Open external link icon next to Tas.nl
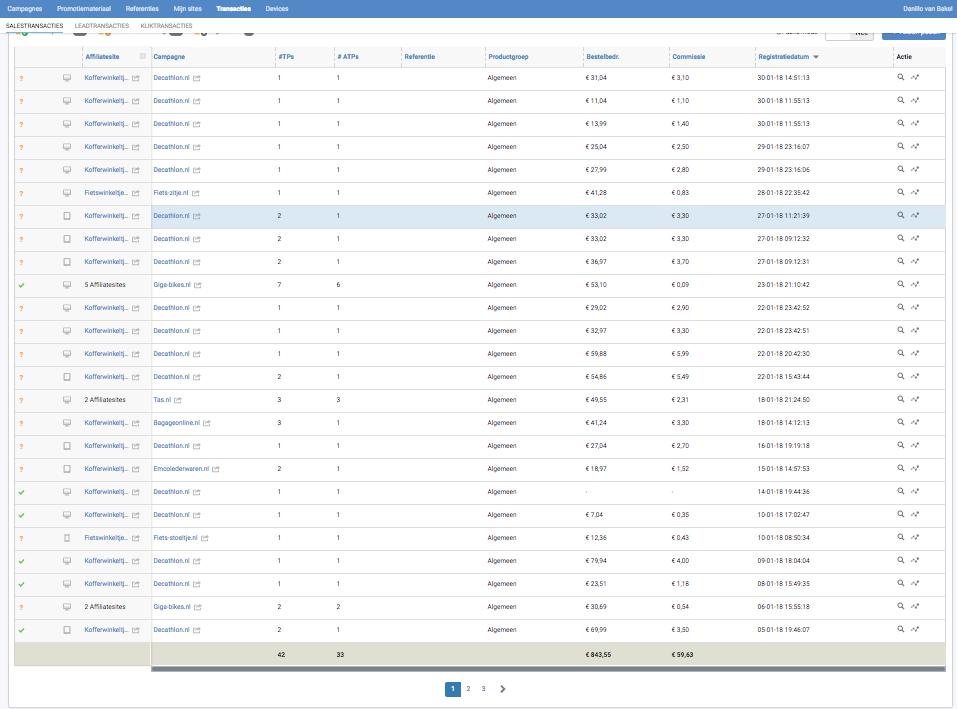This screenshot has width=957, height=709. (x=178, y=400)
